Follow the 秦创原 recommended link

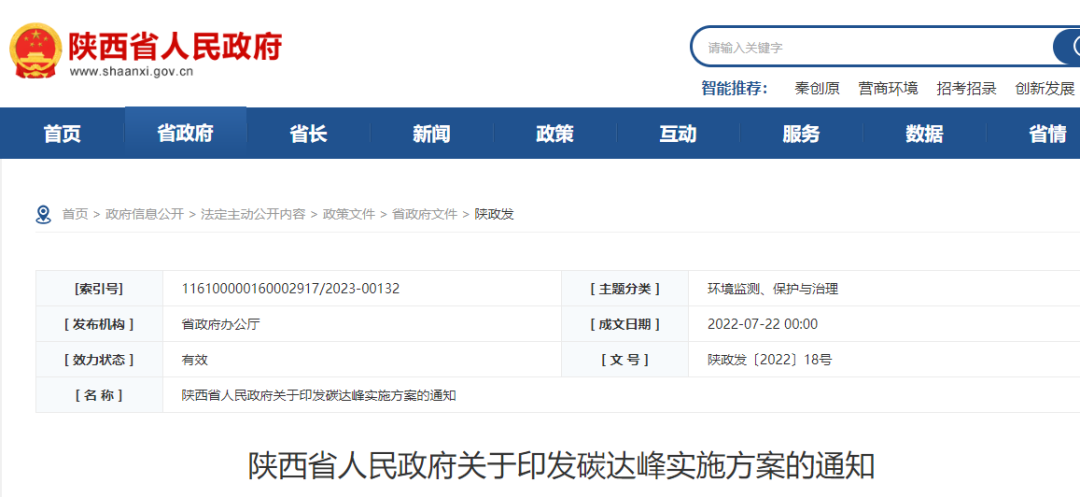click(x=817, y=88)
